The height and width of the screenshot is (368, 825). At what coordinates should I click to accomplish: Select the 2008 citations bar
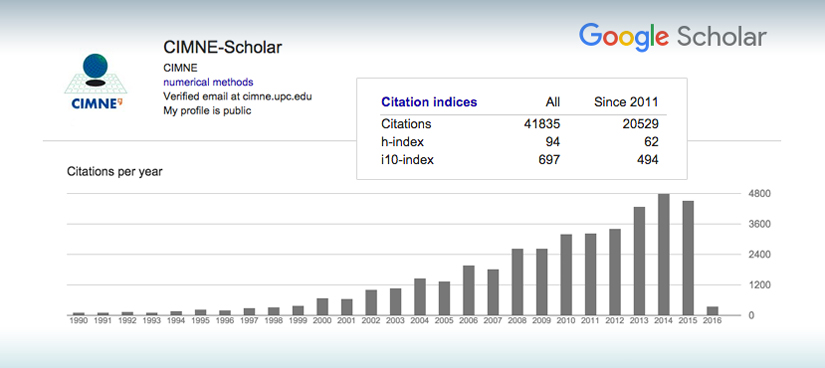coord(517,282)
